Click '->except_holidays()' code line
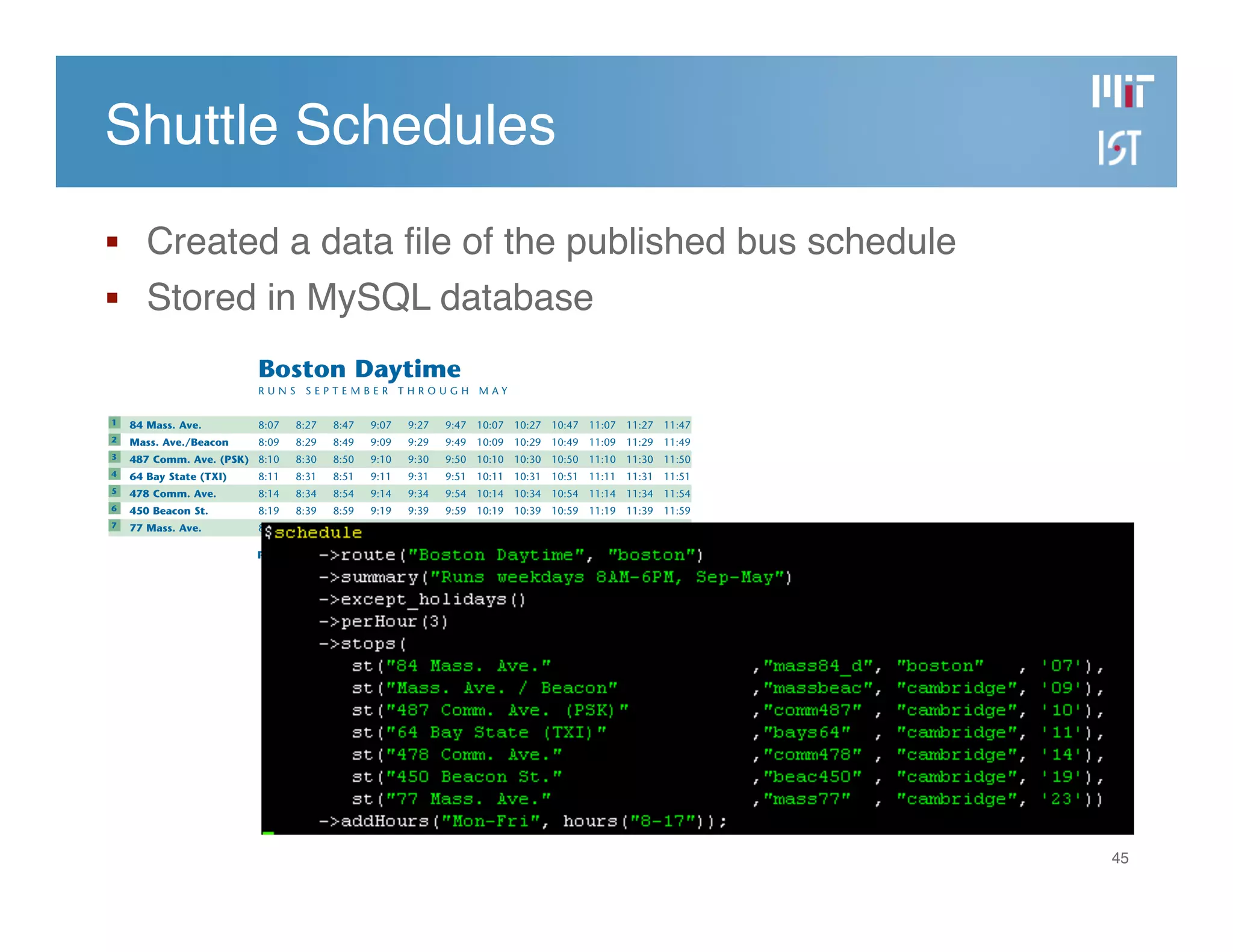 tap(423, 600)
